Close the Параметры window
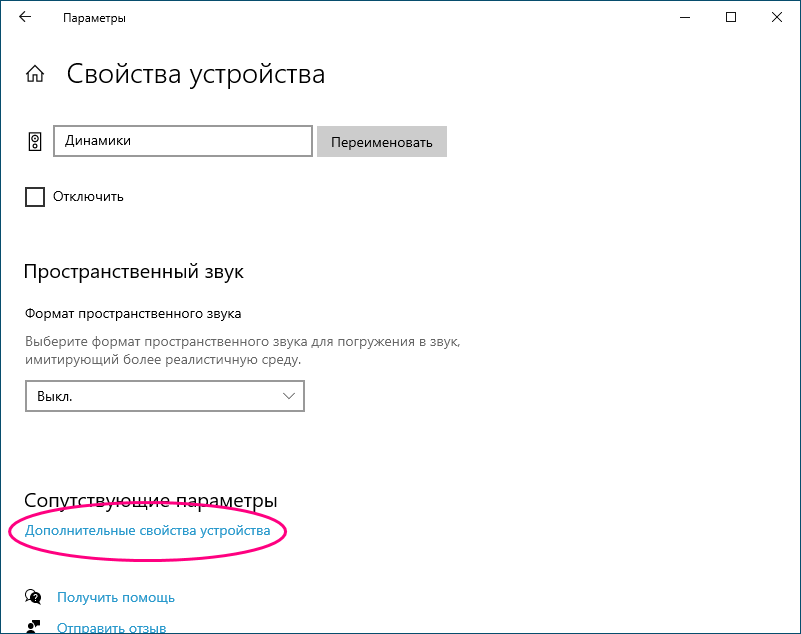The image size is (801, 634). click(777, 17)
